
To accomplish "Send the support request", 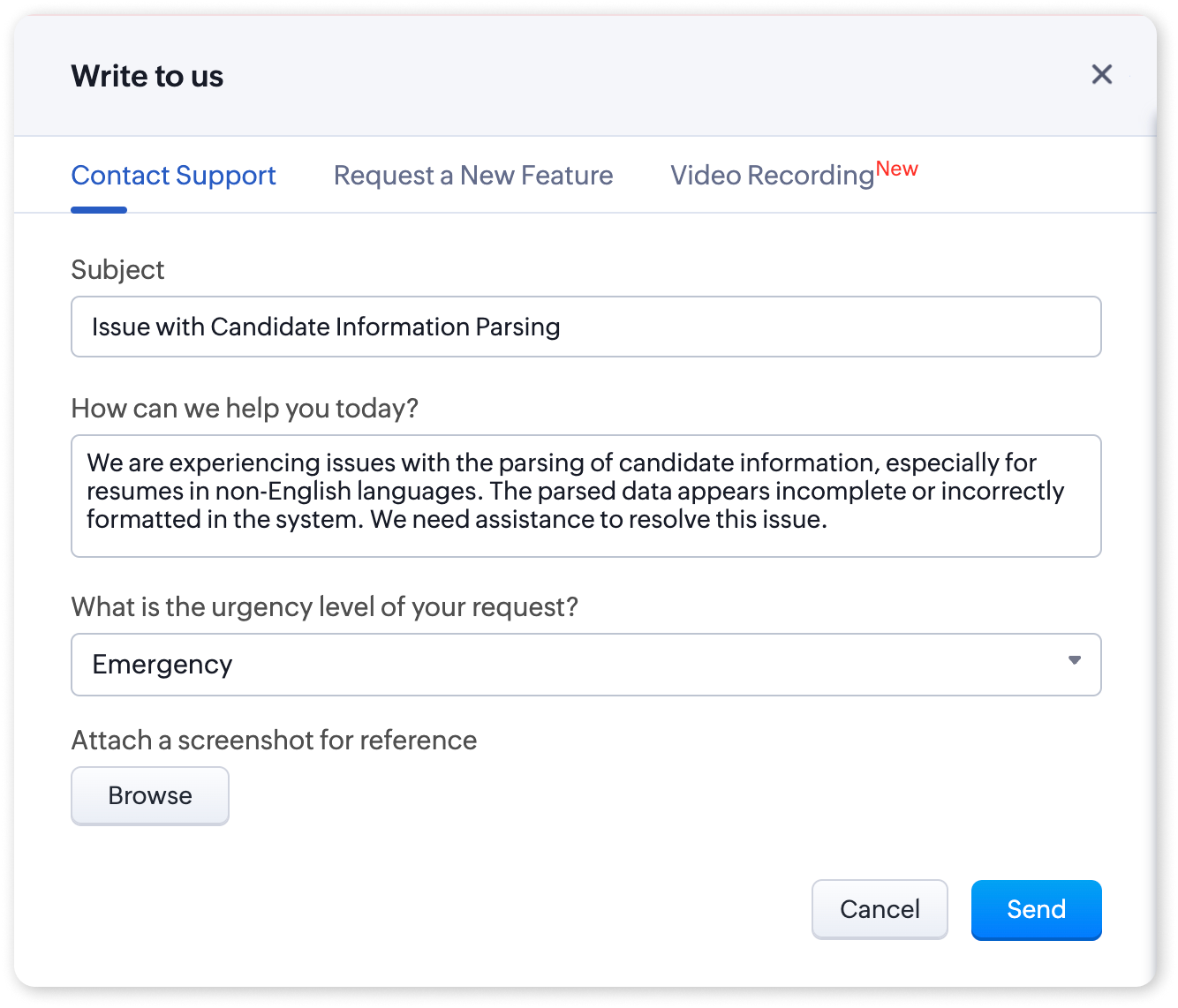I will pos(1036,909).
